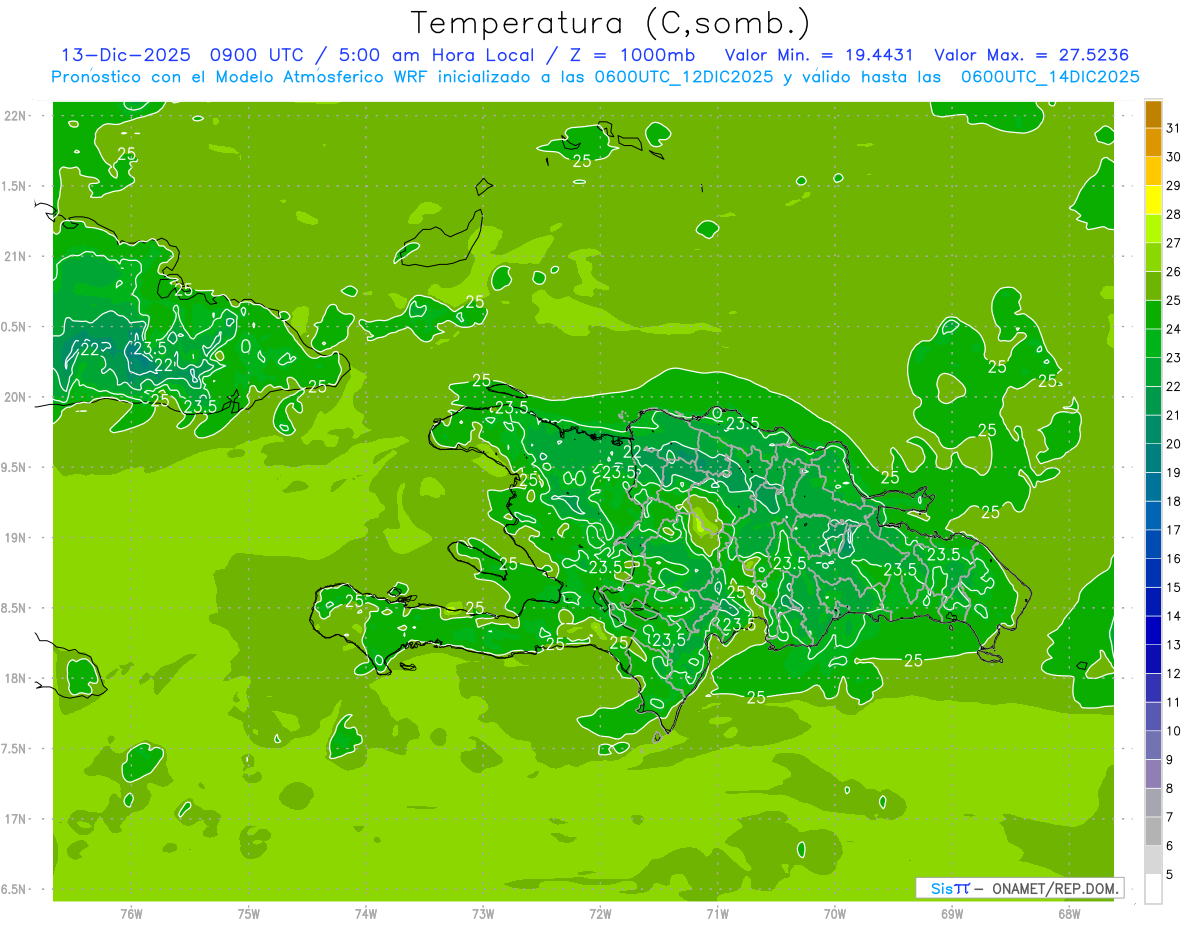The height and width of the screenshot is (927, 1200).
Task: Click the colorbar scale label "12"
Action: coord(1174,673)
